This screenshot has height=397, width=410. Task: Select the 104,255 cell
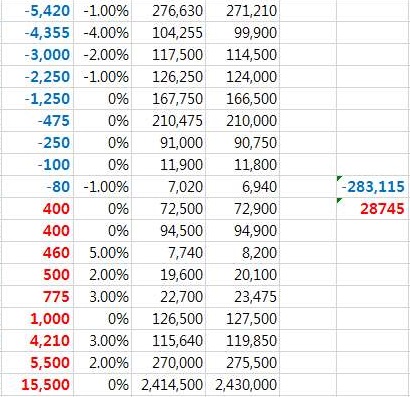[x=168, y=33]
